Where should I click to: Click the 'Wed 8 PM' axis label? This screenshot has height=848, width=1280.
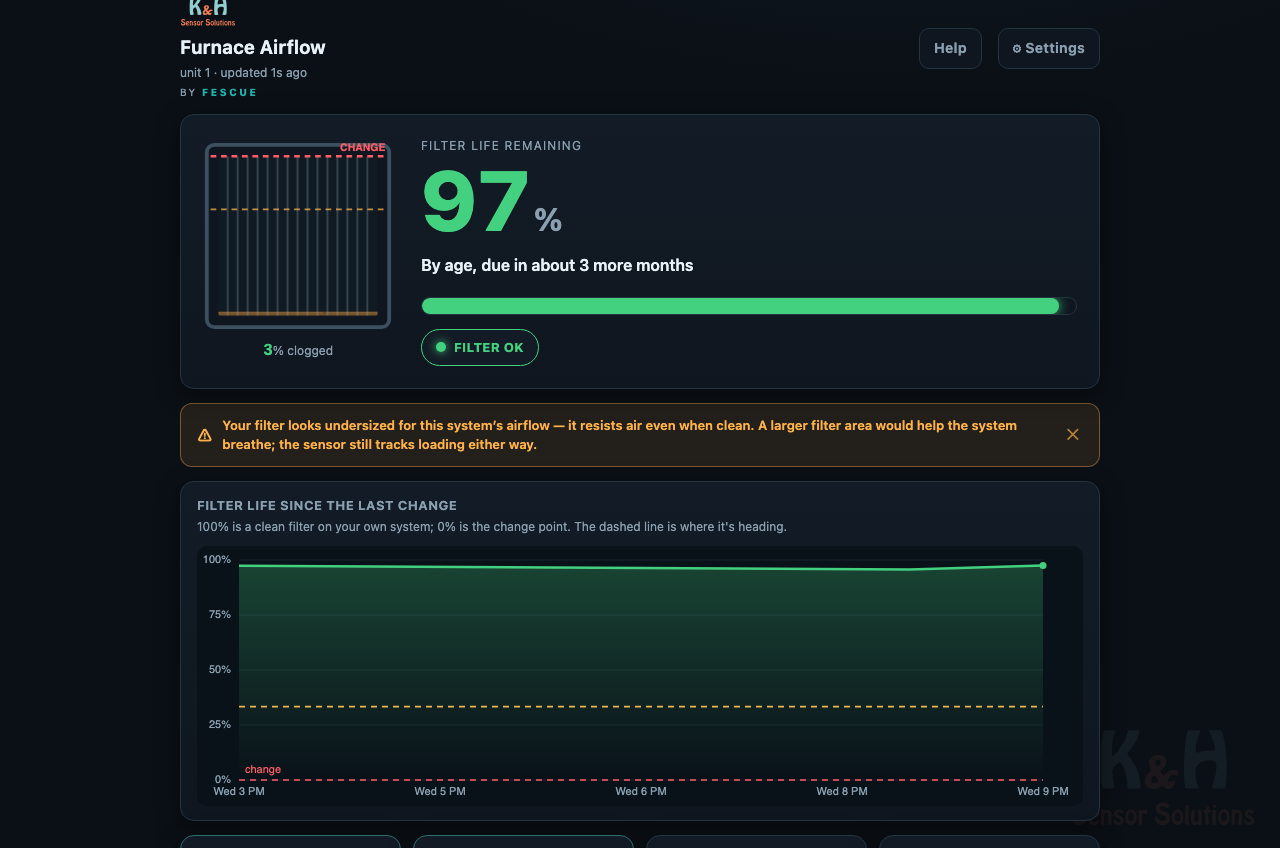pos(842,791)
